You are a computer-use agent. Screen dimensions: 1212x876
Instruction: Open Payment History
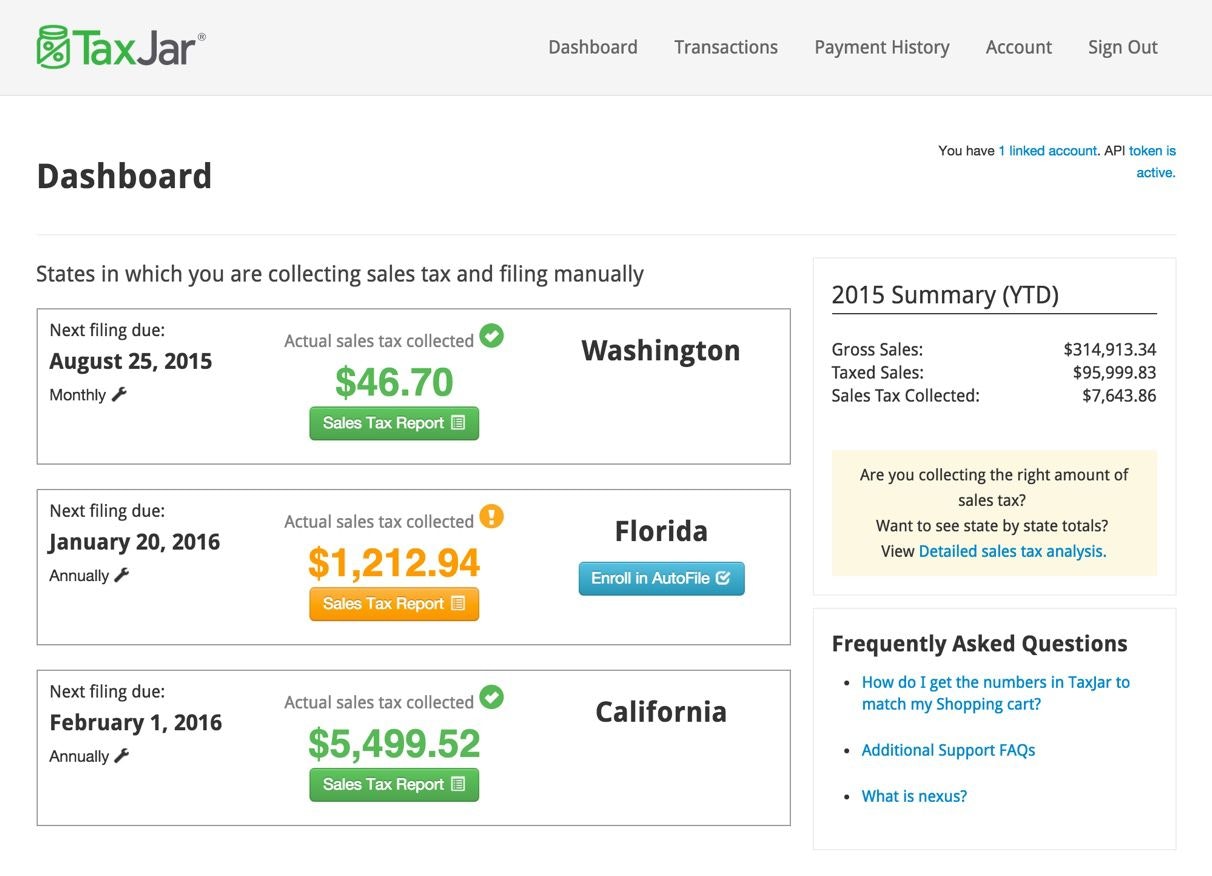(x=881, y=47)
